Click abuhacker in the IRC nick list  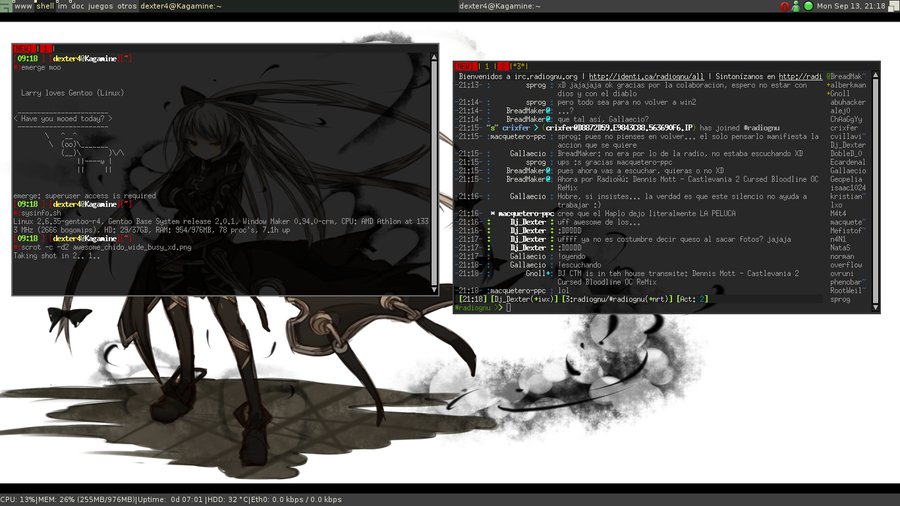[848, 102]
